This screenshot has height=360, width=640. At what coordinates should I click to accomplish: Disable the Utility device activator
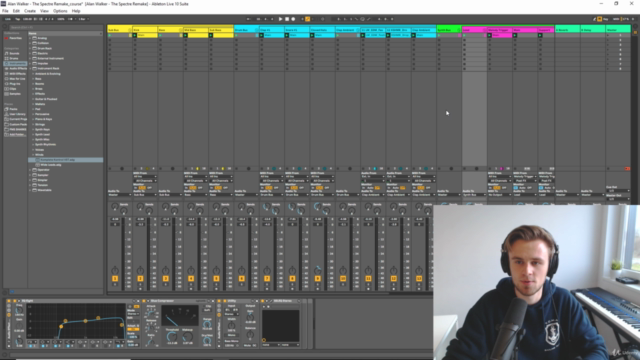click(x=224, y=301)
